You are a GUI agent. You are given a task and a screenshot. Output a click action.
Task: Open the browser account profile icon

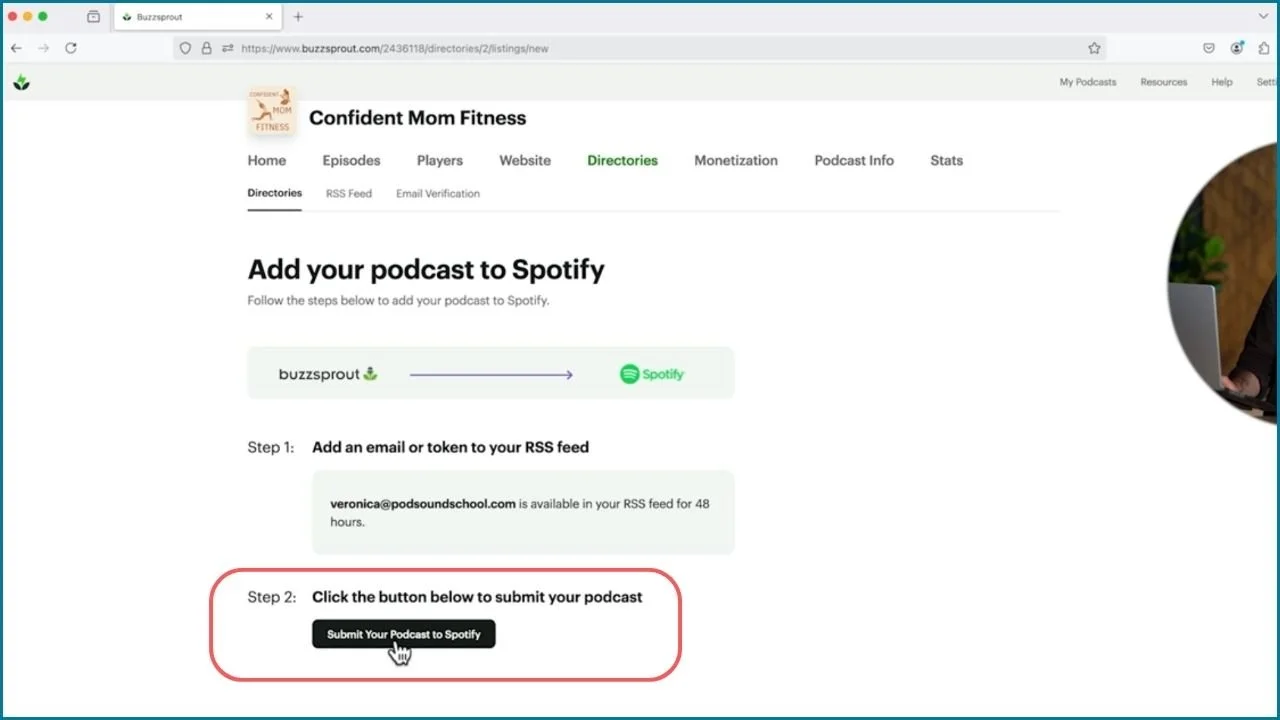tap(1237, 48)
